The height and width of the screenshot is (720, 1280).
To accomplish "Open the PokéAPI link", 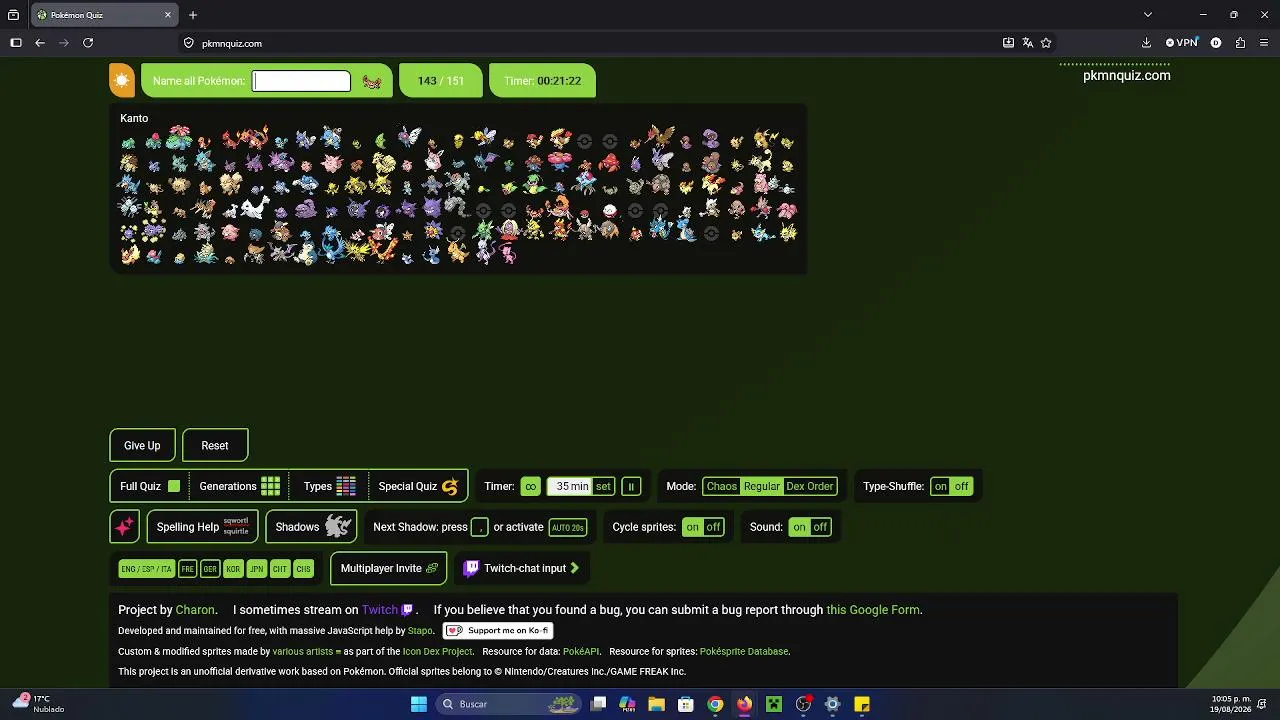I will click(581, 652).
